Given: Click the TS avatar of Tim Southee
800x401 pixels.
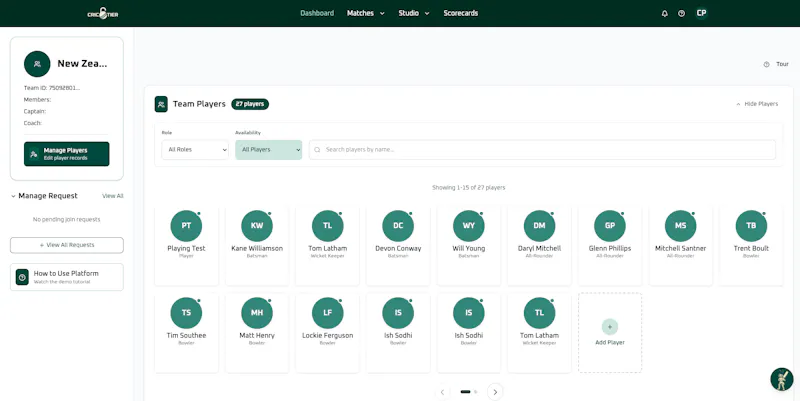Looking at the screenshot, I should [186, 313].
